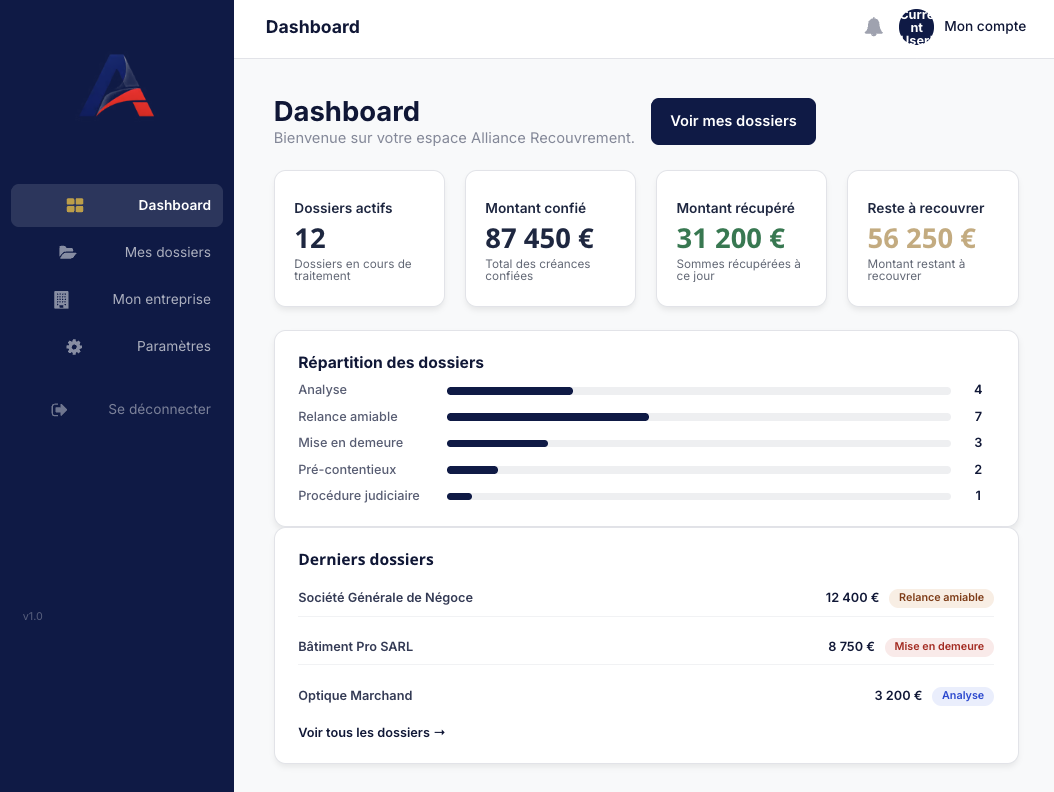Click the Pré-contentieux row label

point(348,469)
